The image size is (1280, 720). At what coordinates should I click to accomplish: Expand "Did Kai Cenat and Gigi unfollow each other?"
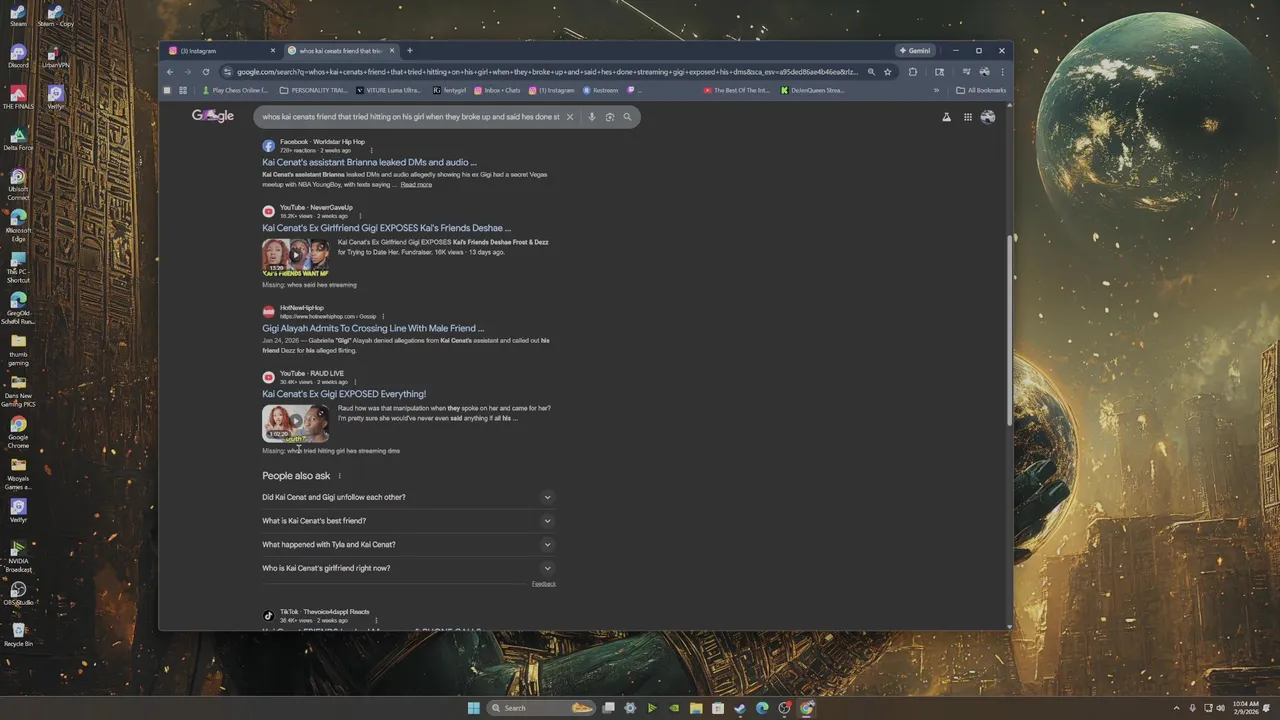point(408,497)
